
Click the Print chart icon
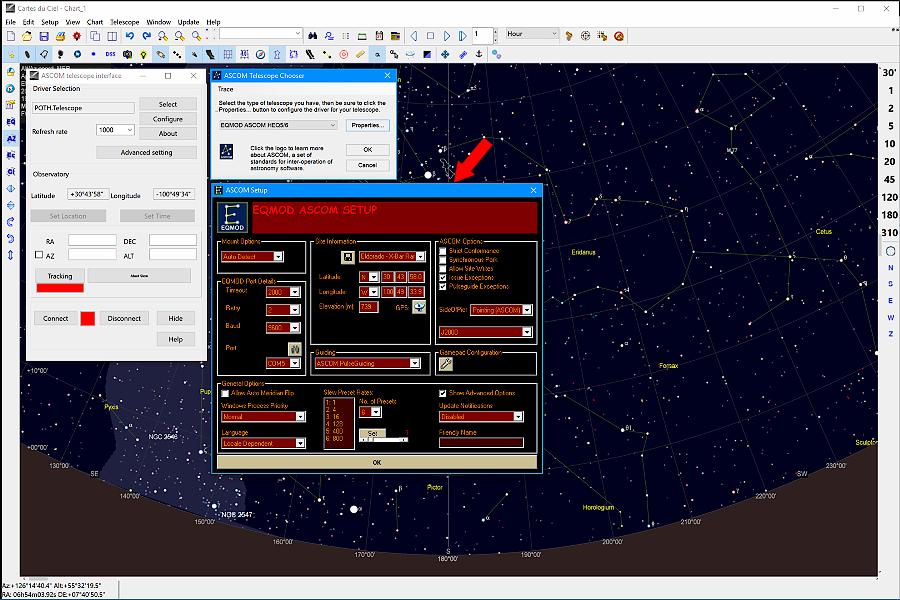pos(60,36)
